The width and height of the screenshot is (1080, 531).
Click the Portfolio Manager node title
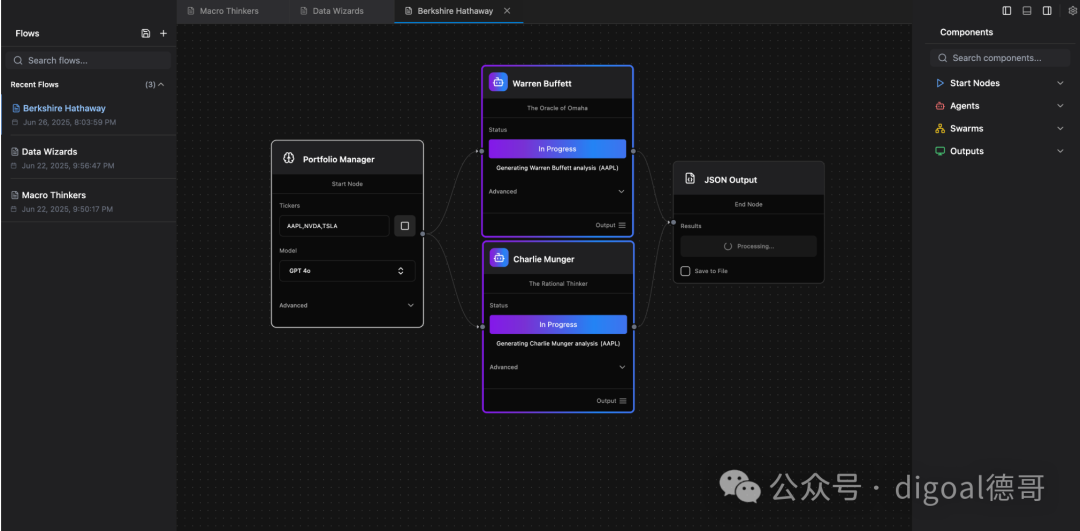pyautogui.click(x=339, y=159)
